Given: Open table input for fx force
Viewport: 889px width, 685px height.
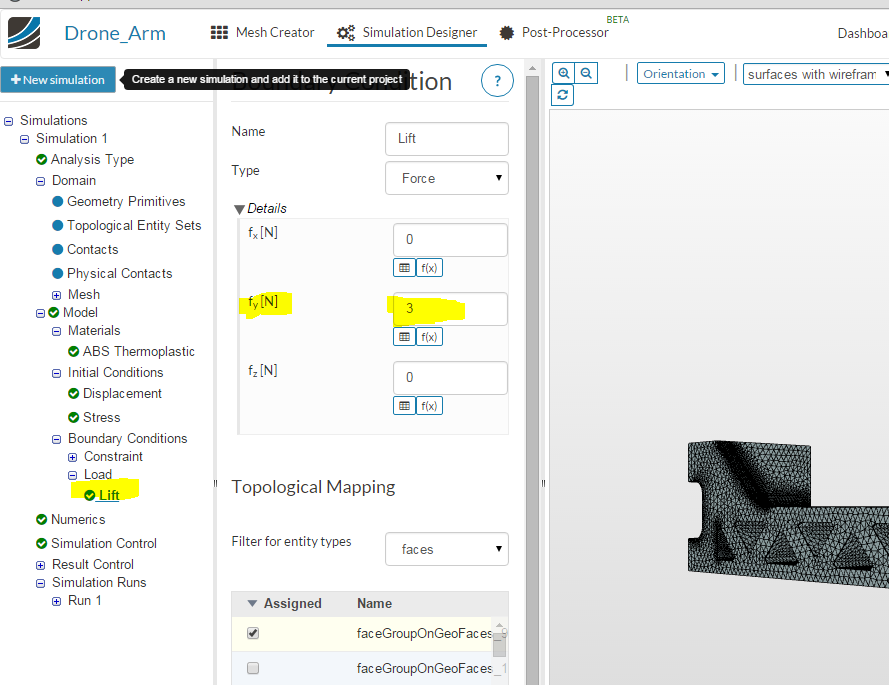Looking at the screenshot, I should click(404, 268).
